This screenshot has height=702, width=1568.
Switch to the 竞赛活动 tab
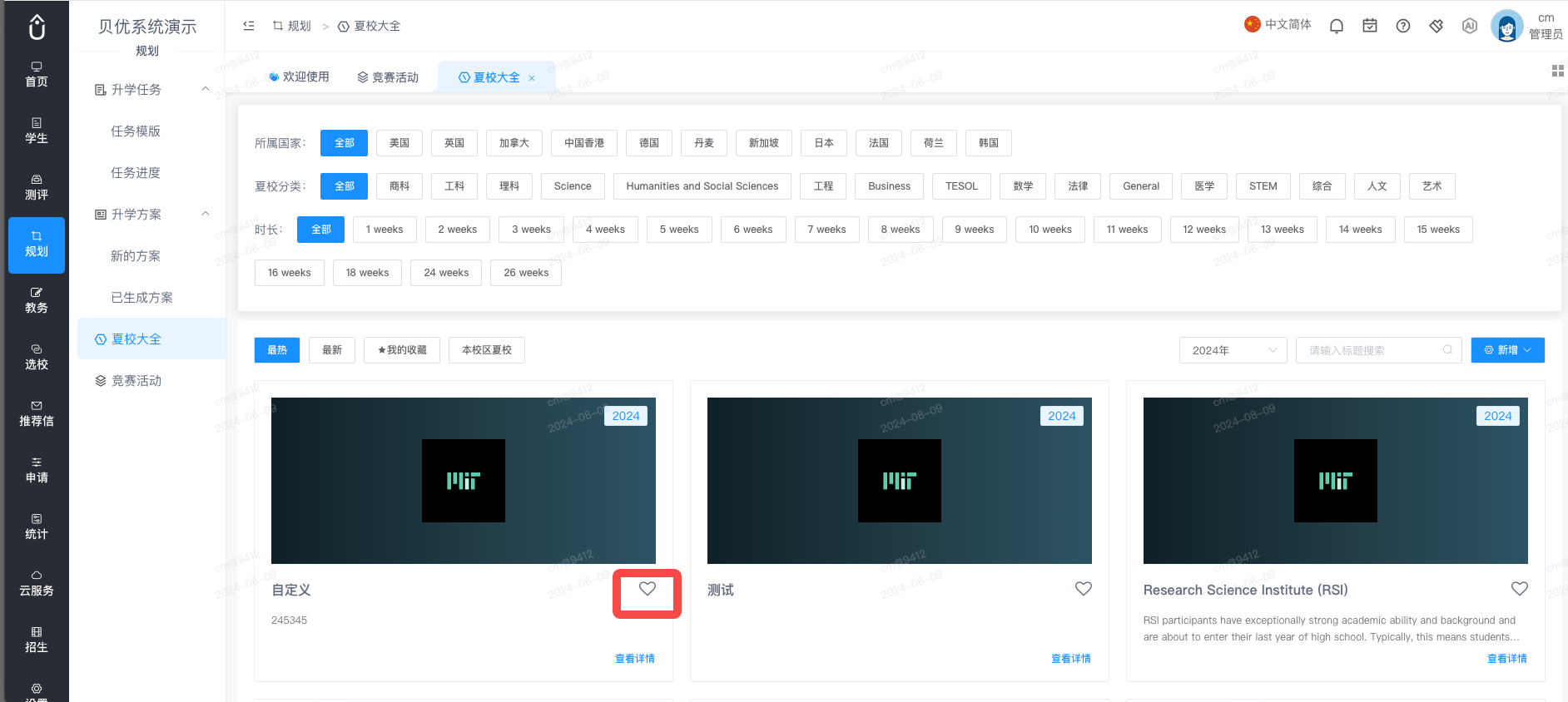pyautogui.click(x=388, y=77)
